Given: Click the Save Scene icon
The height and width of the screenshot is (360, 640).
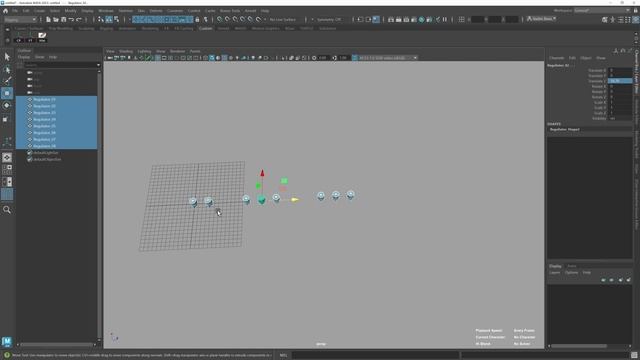Looking at the screenshot, I should tap(64, 19).
